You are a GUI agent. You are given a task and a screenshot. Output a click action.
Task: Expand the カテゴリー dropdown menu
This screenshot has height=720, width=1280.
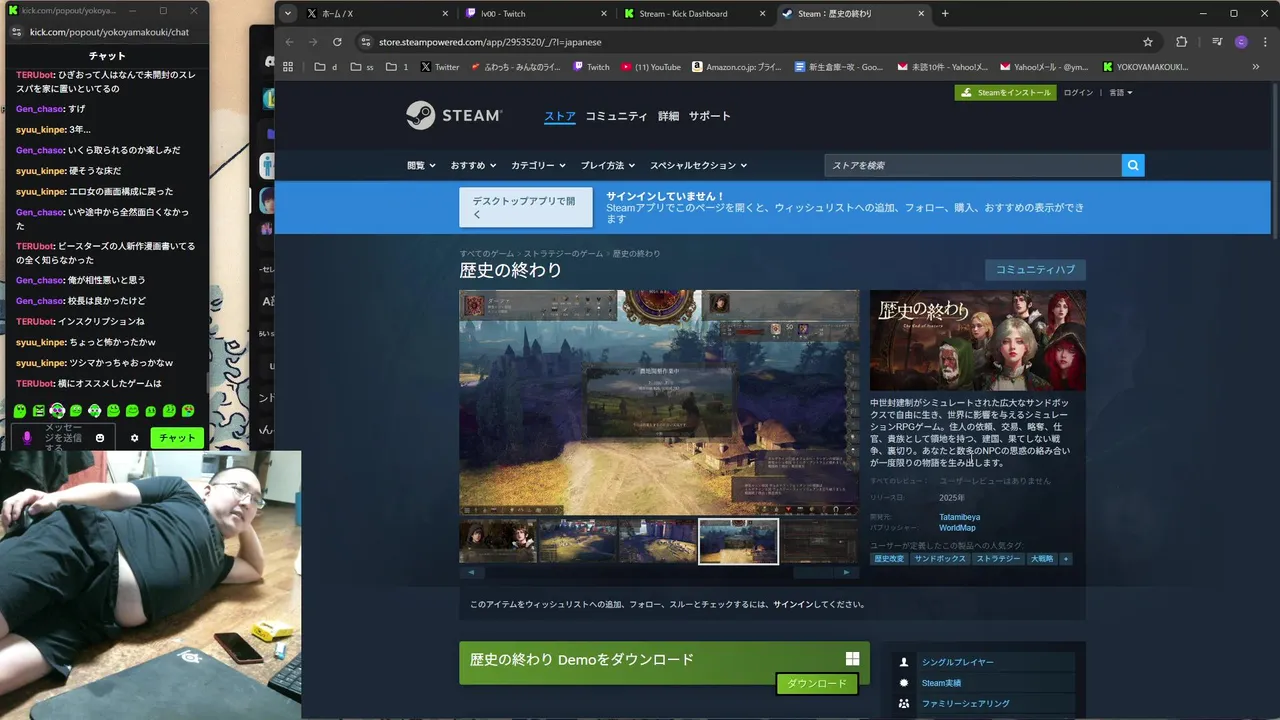pos(538,165)
